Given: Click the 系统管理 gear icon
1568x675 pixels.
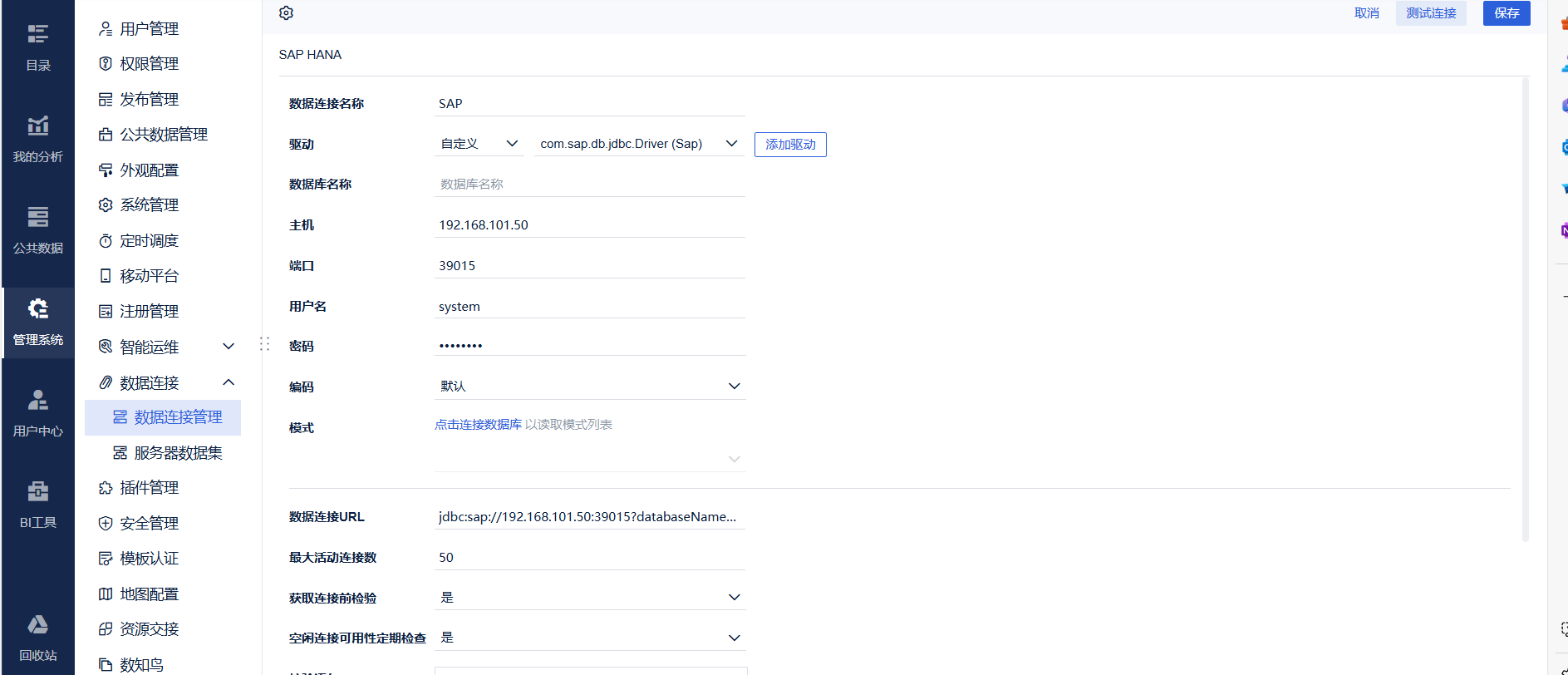Looking at the screenshot, I should click(x=106, y=205).
